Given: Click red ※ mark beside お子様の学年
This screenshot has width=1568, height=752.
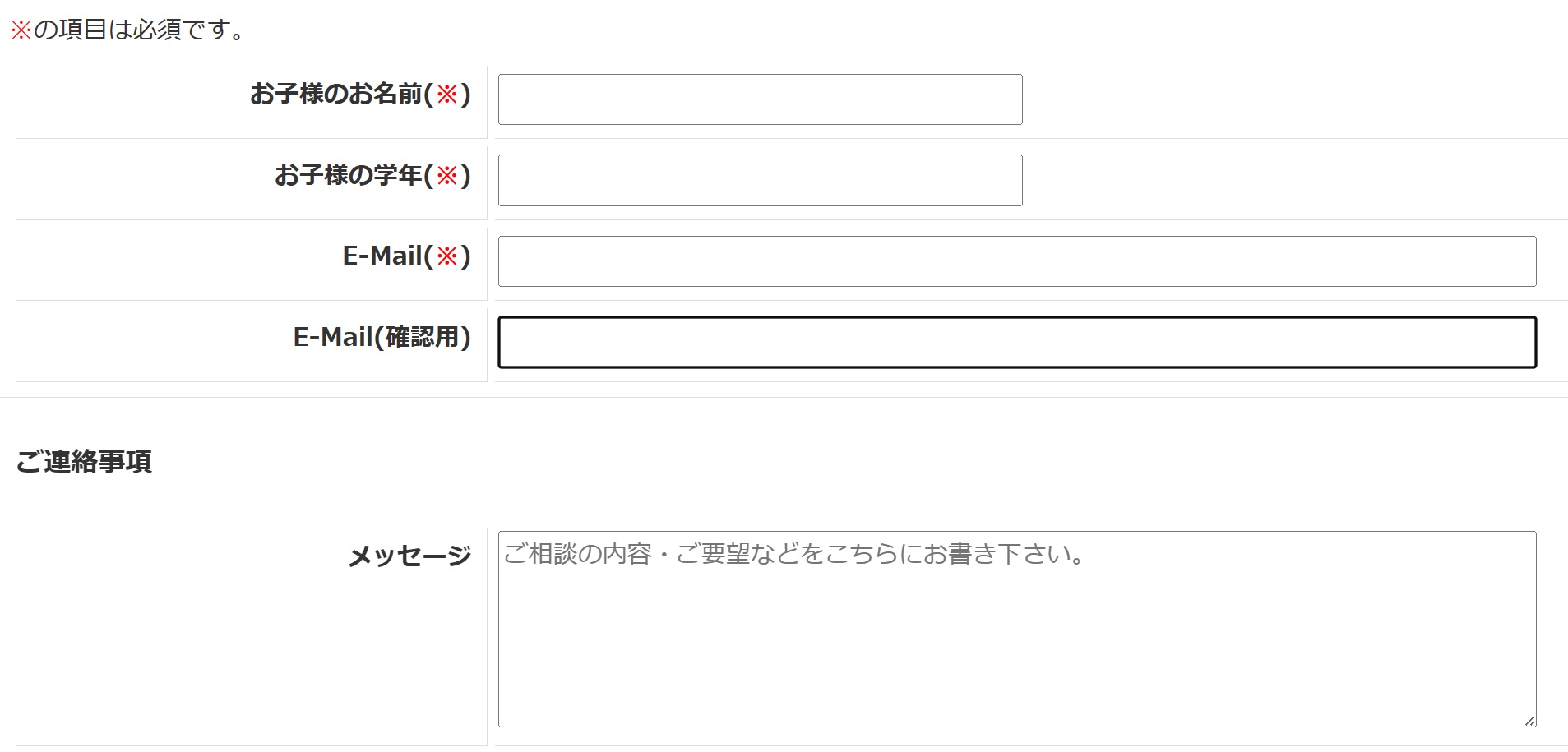Looking at the screenshot, I should pos(446,175).
